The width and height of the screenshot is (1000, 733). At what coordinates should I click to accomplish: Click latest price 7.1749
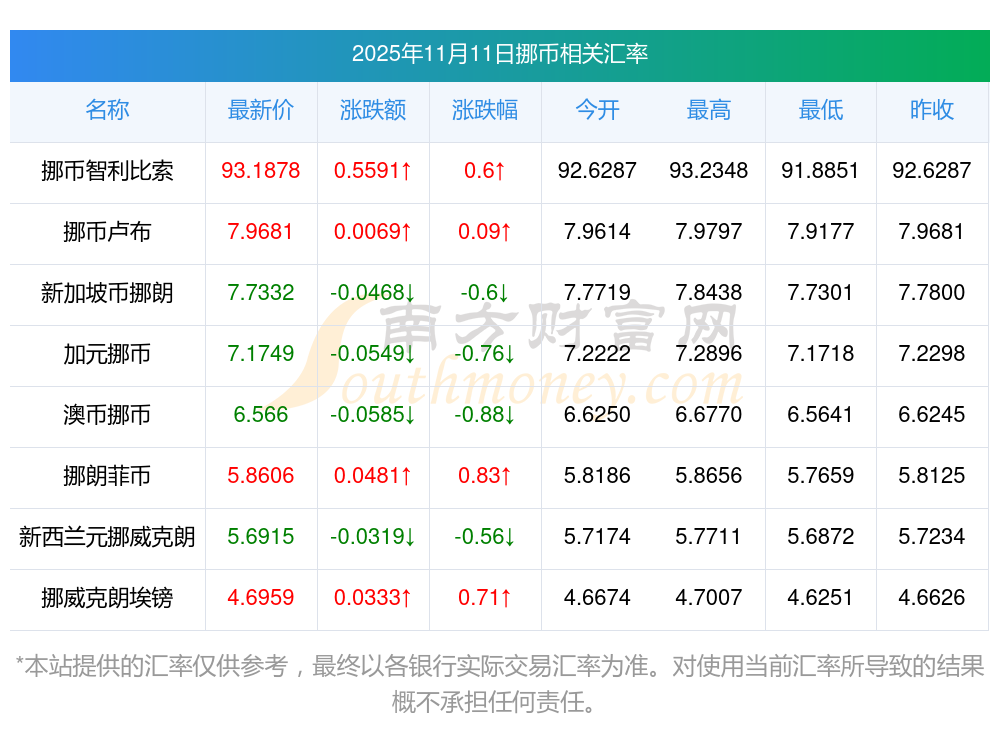[261, 353]
